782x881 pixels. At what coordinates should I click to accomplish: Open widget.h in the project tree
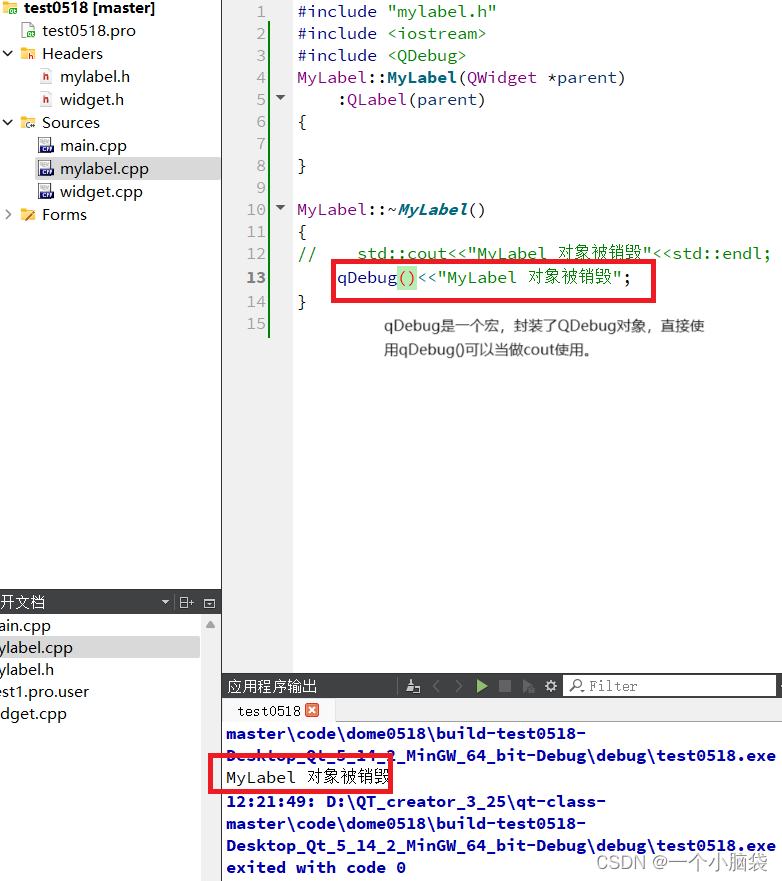[x=92, y=99]
